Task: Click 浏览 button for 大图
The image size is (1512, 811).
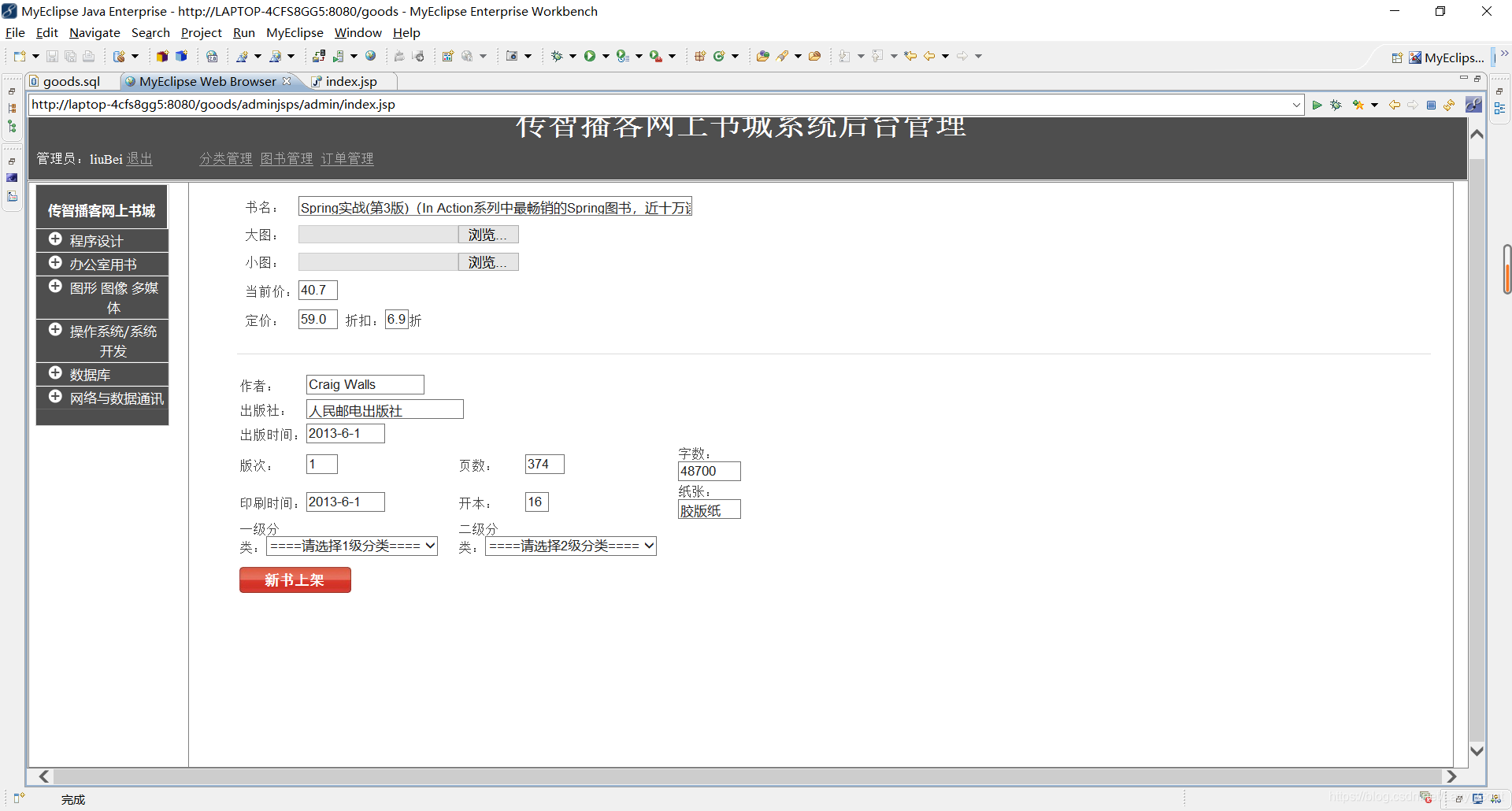Action: pos(488,235)
